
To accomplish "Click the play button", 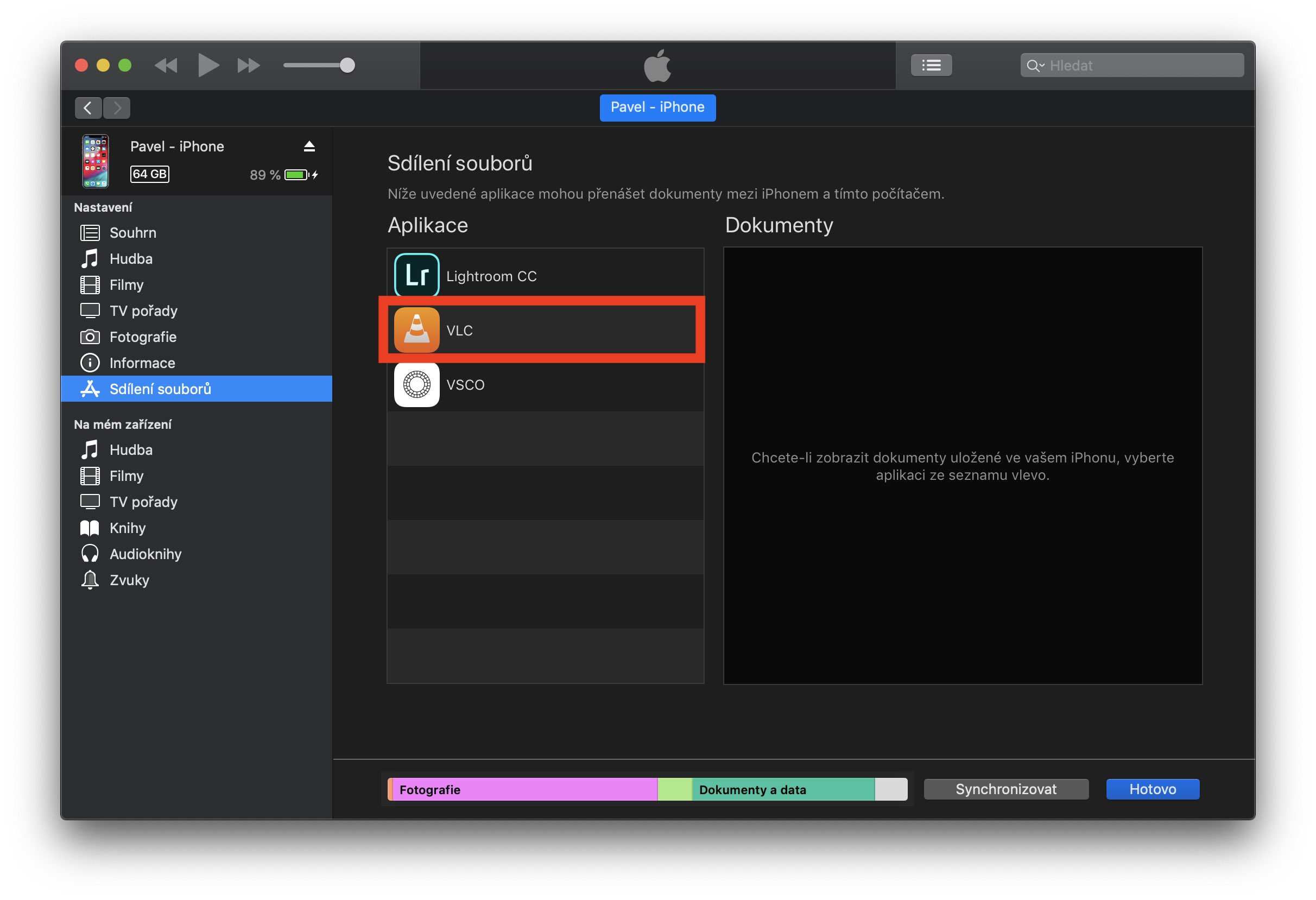I will (208, 65).
